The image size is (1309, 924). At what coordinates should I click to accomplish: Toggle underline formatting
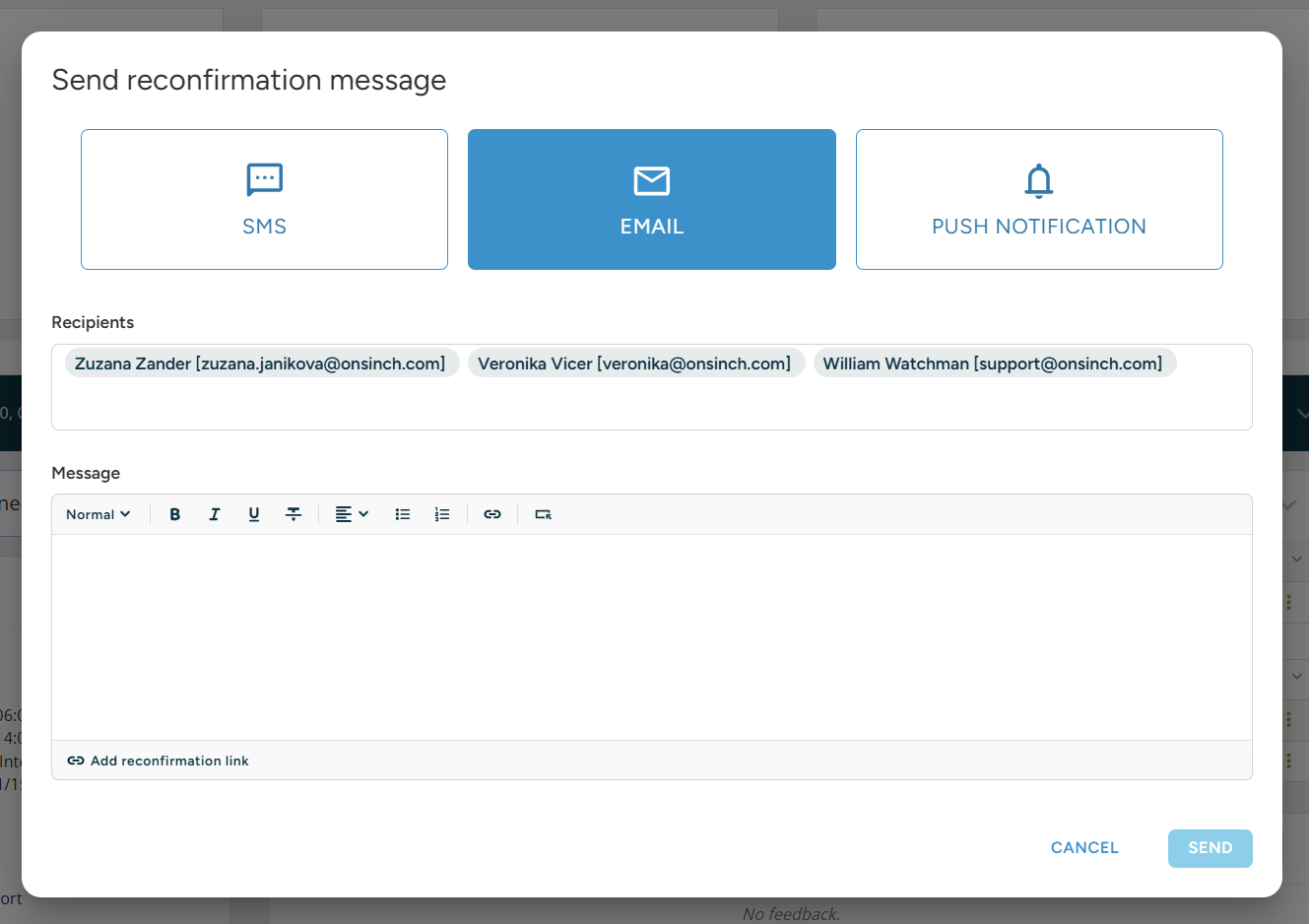(254, 514)
